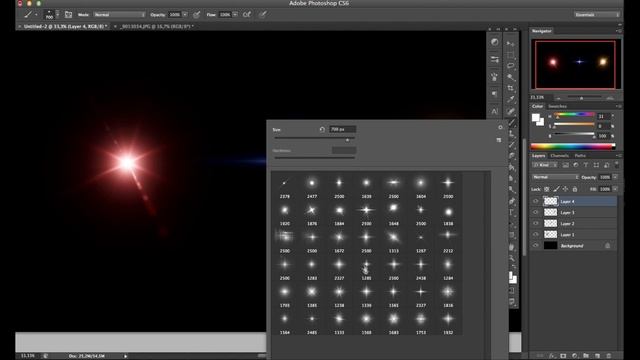Lock image pixels with brush lock icon
Image resolution: width=640 pixels, height=360 pixels.
click(556, 189)
